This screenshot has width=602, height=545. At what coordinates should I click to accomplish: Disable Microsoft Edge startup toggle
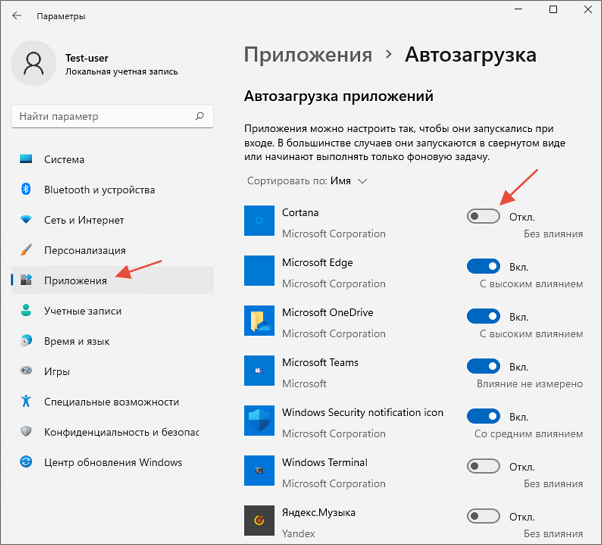click(x=483, y=266)
